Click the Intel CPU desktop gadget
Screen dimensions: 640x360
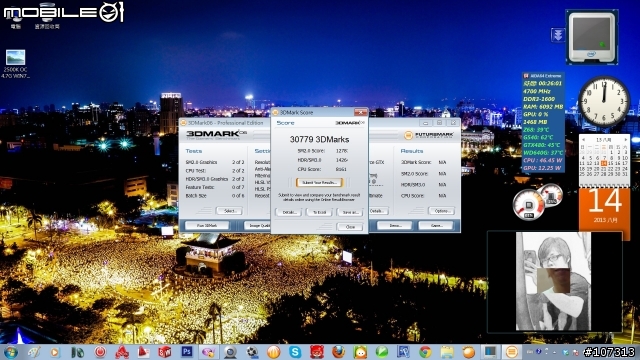(591, 37)
